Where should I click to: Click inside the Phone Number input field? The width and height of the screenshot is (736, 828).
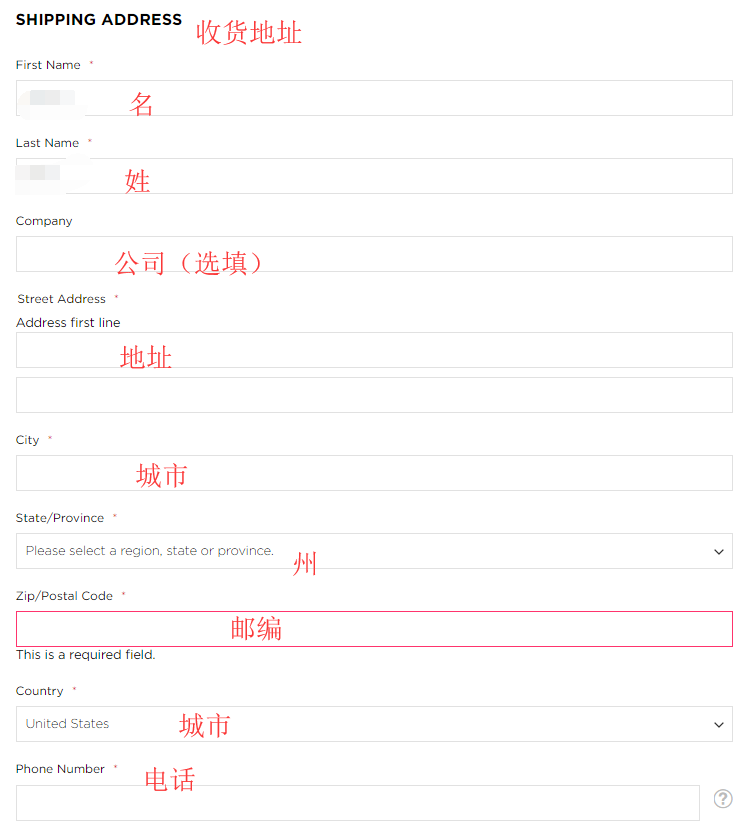coord(357,802)
